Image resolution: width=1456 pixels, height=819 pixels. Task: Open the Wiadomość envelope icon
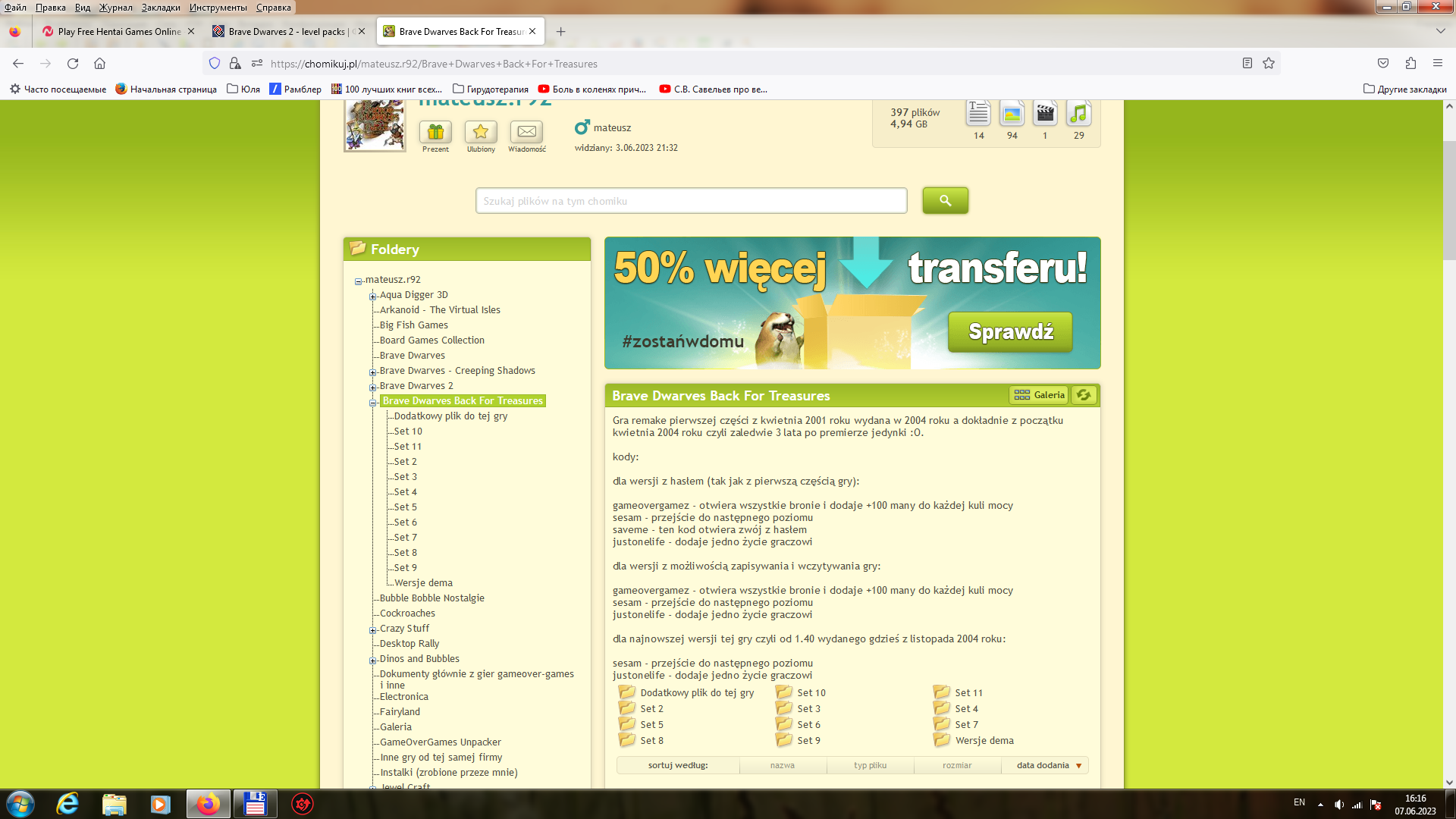point(526,132)
